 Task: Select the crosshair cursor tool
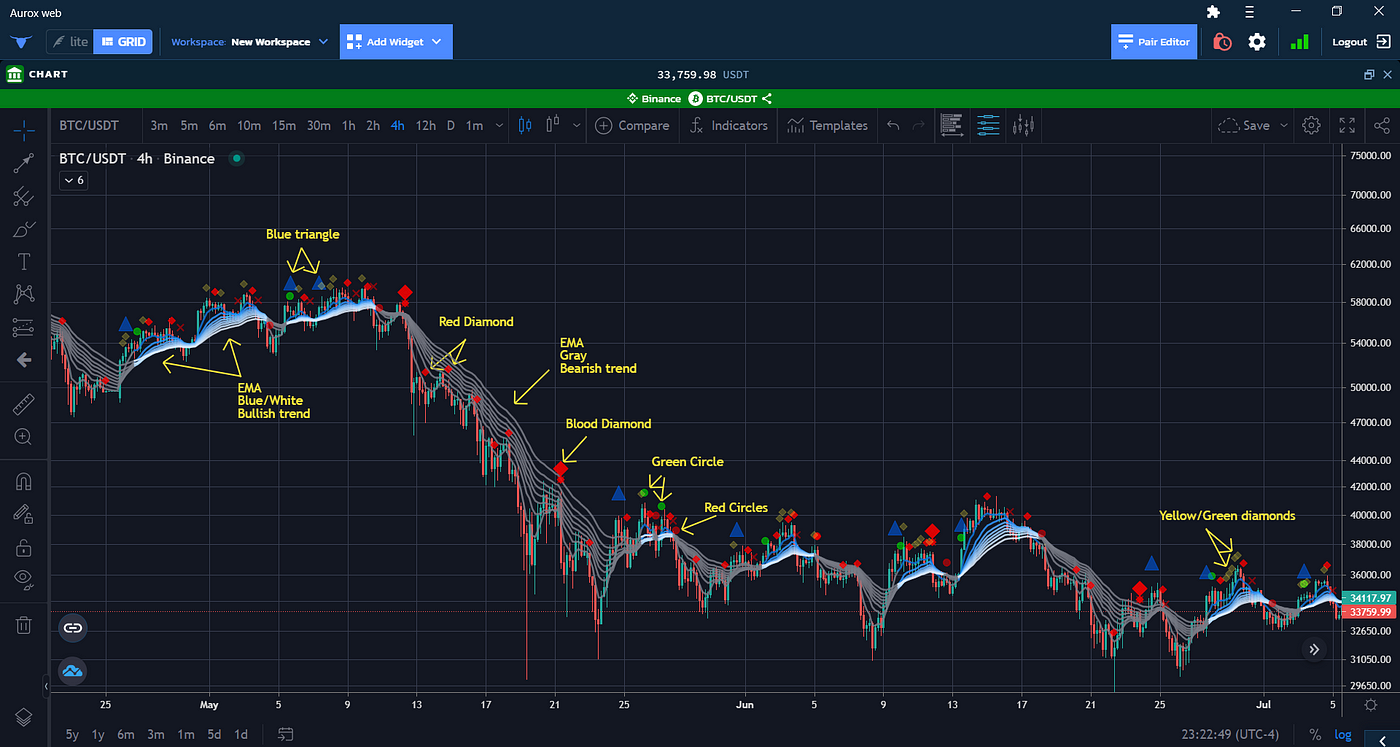click(24, 130)
